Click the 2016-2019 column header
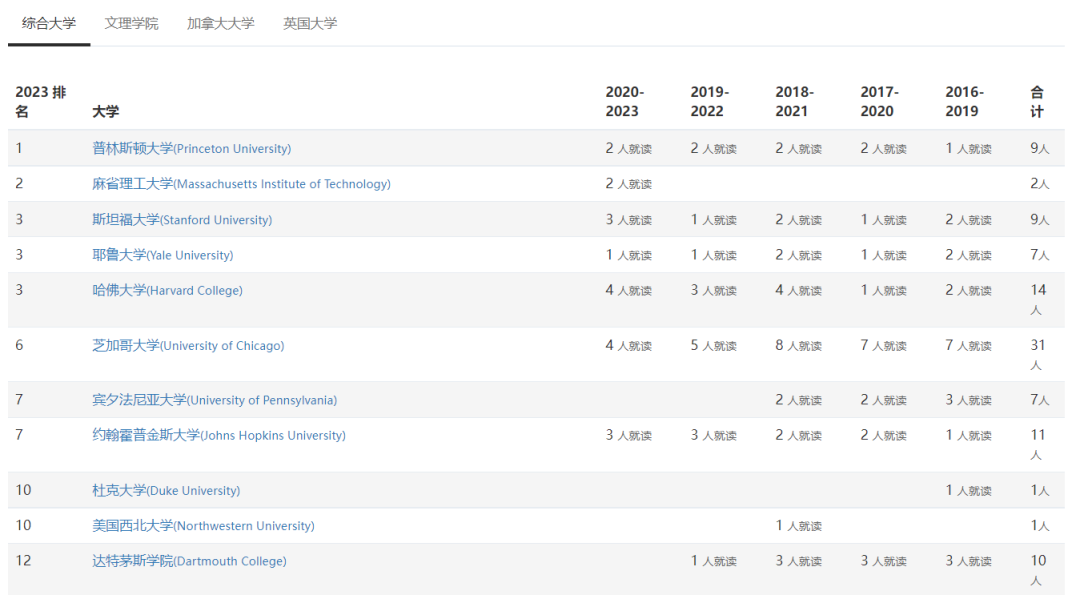This screenshot has width=1080, height=595. coord(964,101)
